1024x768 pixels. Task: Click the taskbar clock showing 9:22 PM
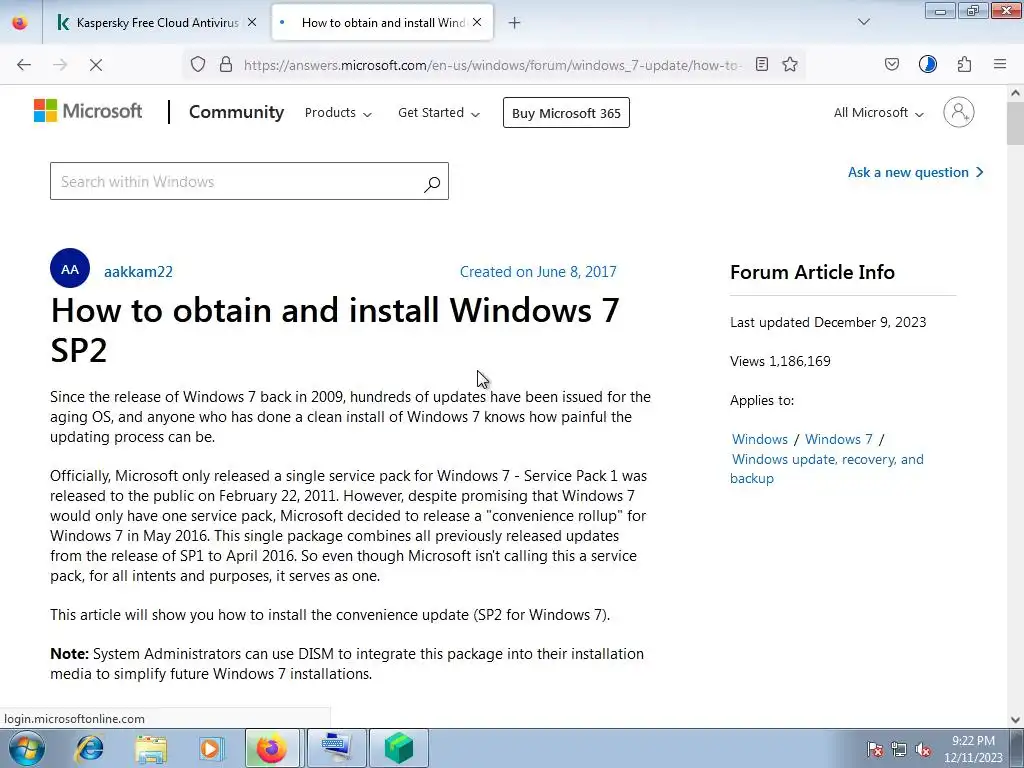[973, 749]
